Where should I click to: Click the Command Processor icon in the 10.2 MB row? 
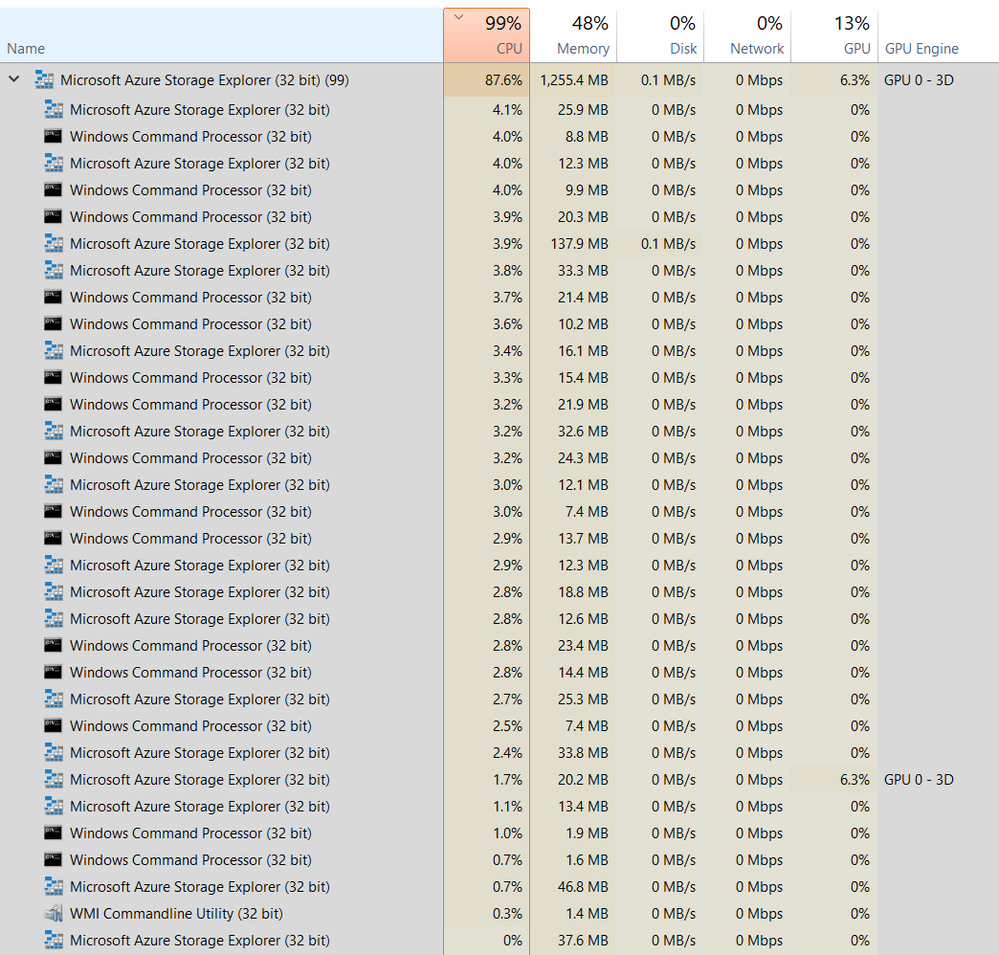[53, 324]
